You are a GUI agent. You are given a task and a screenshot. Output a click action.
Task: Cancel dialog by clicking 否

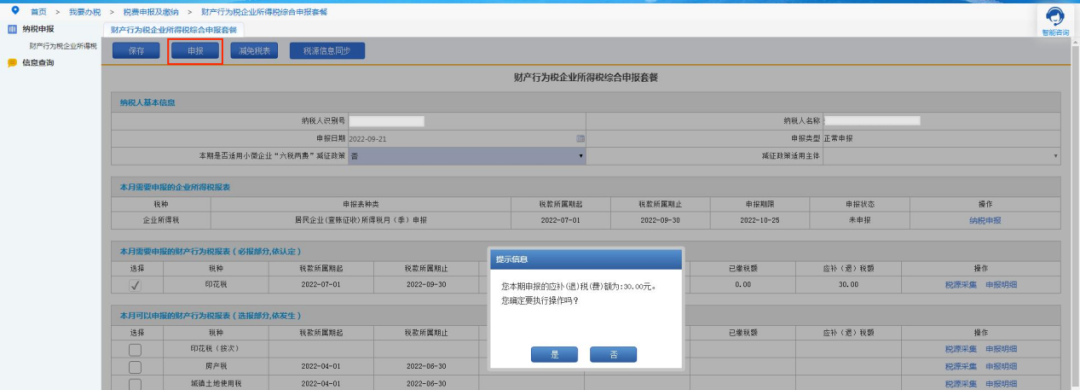pos(613,355)
